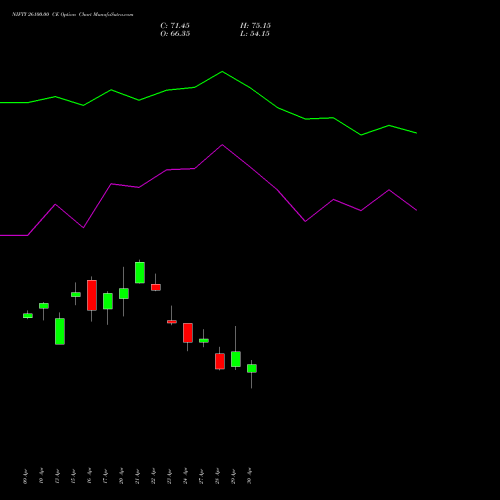
Task: Click the 20 Apr date axis label
Action: (122, 477)
